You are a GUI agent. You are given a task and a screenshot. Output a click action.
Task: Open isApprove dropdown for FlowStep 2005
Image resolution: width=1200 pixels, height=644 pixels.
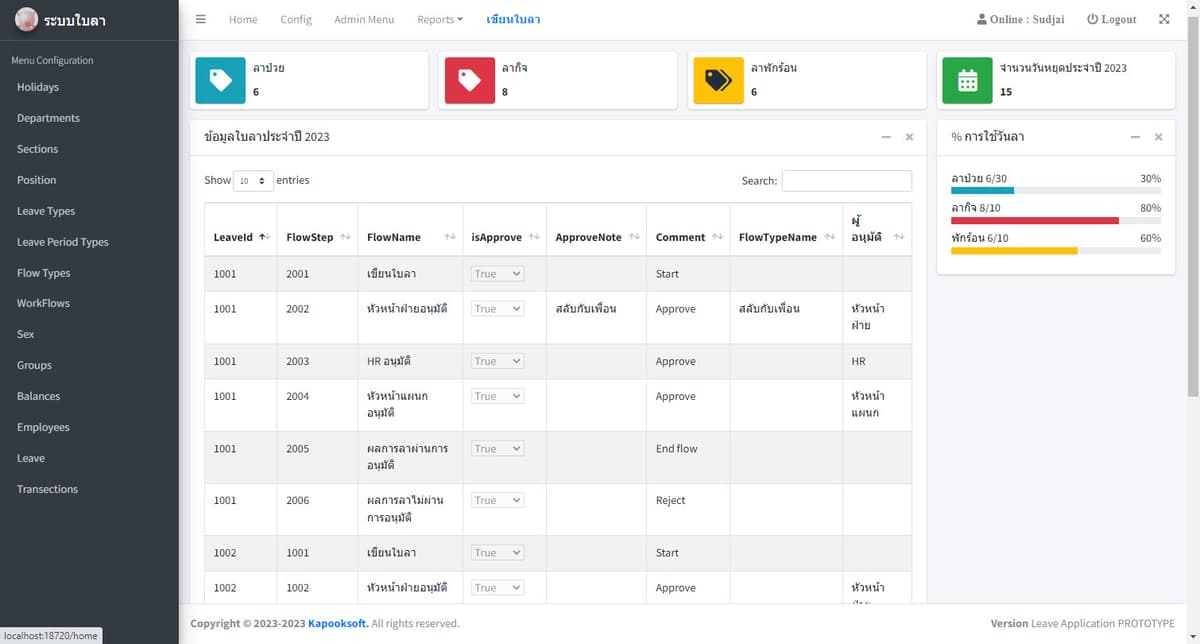click(x=498, y=449)
